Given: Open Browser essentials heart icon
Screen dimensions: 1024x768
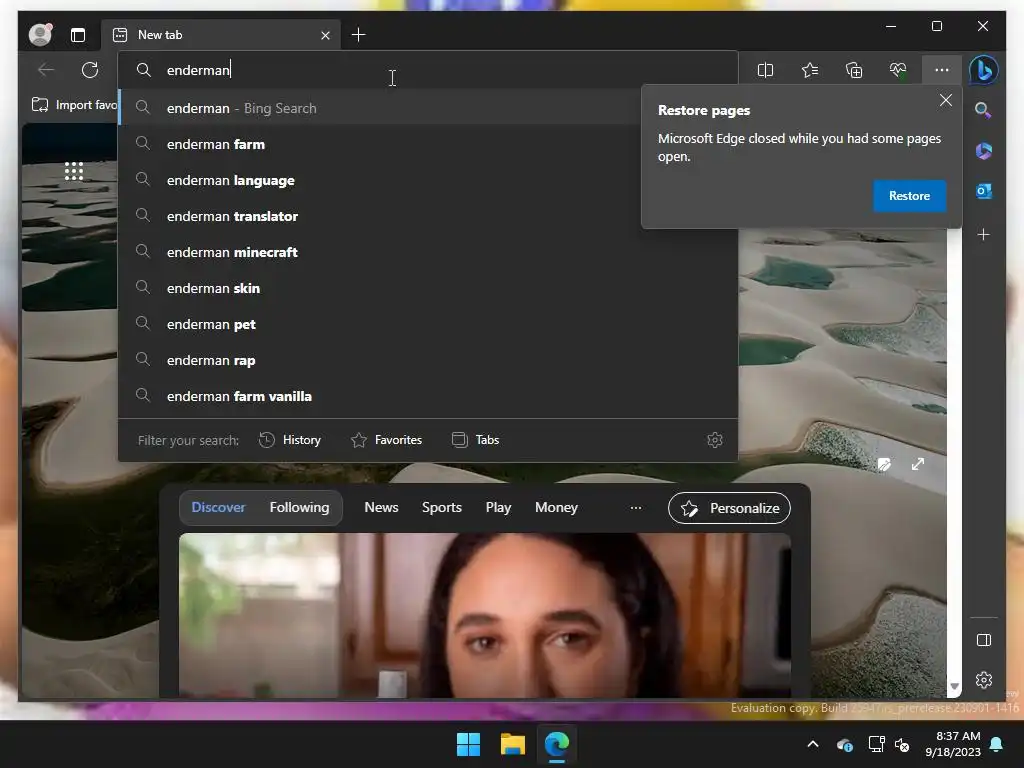Looking at the screenshot, I should tap(898, 70).
